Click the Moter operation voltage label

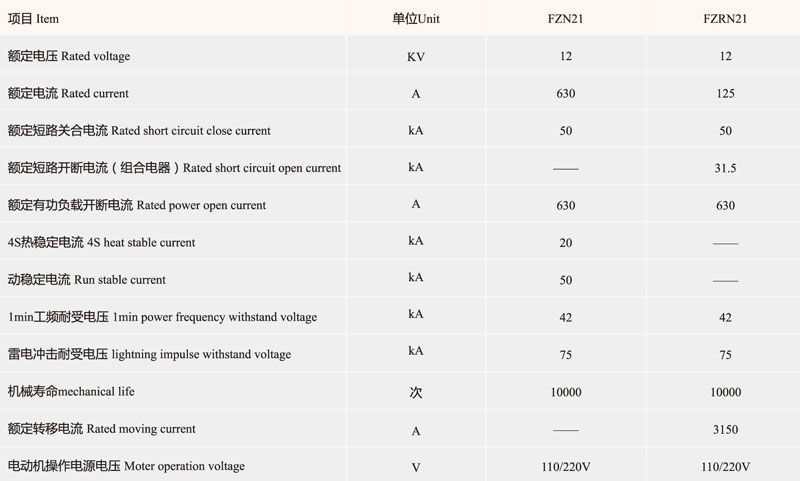click(x=126, y=466)
